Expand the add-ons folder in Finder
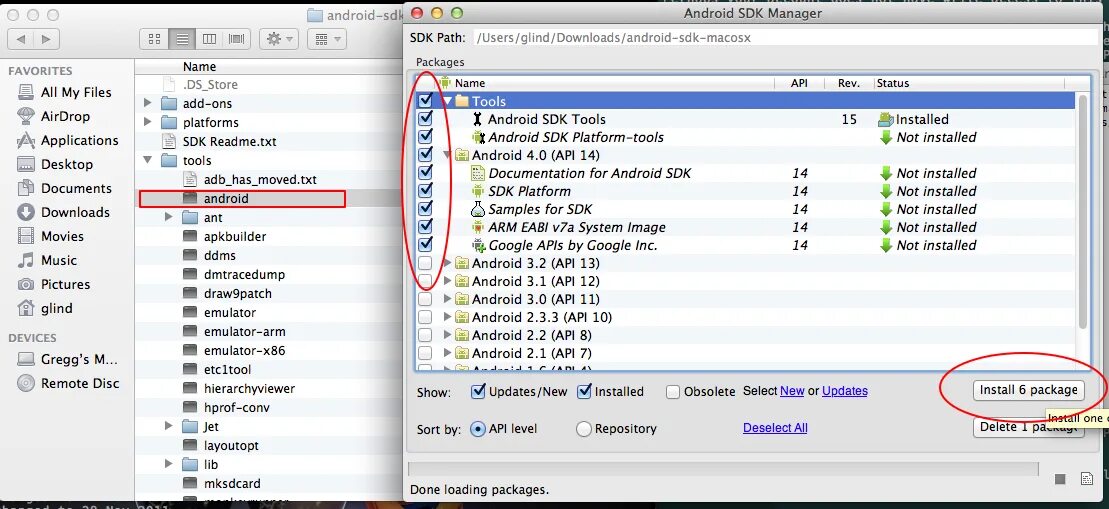1109x509 pixels. [x=147, y=103]
